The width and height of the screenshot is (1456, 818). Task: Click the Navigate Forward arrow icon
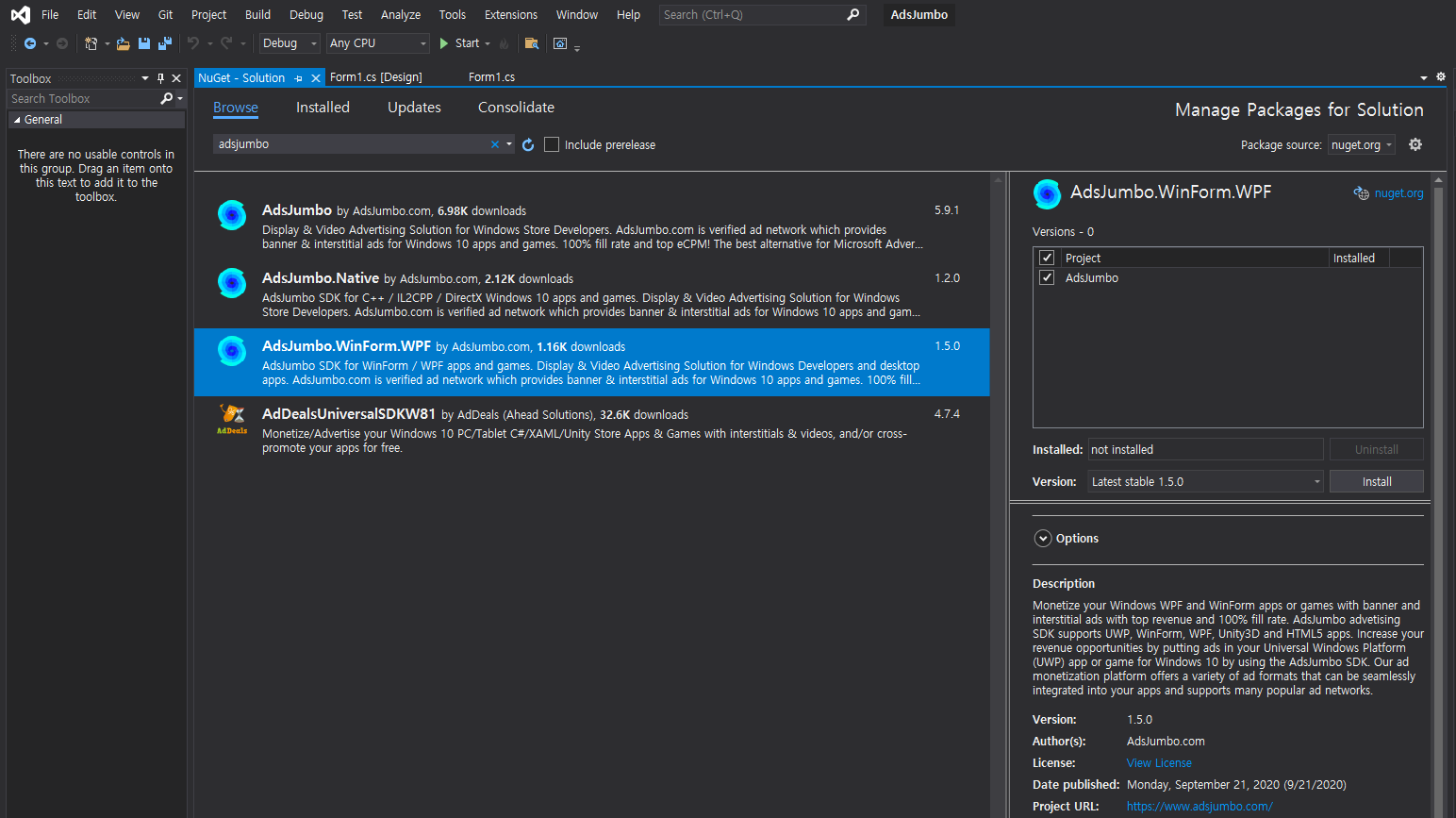[62, 43]
